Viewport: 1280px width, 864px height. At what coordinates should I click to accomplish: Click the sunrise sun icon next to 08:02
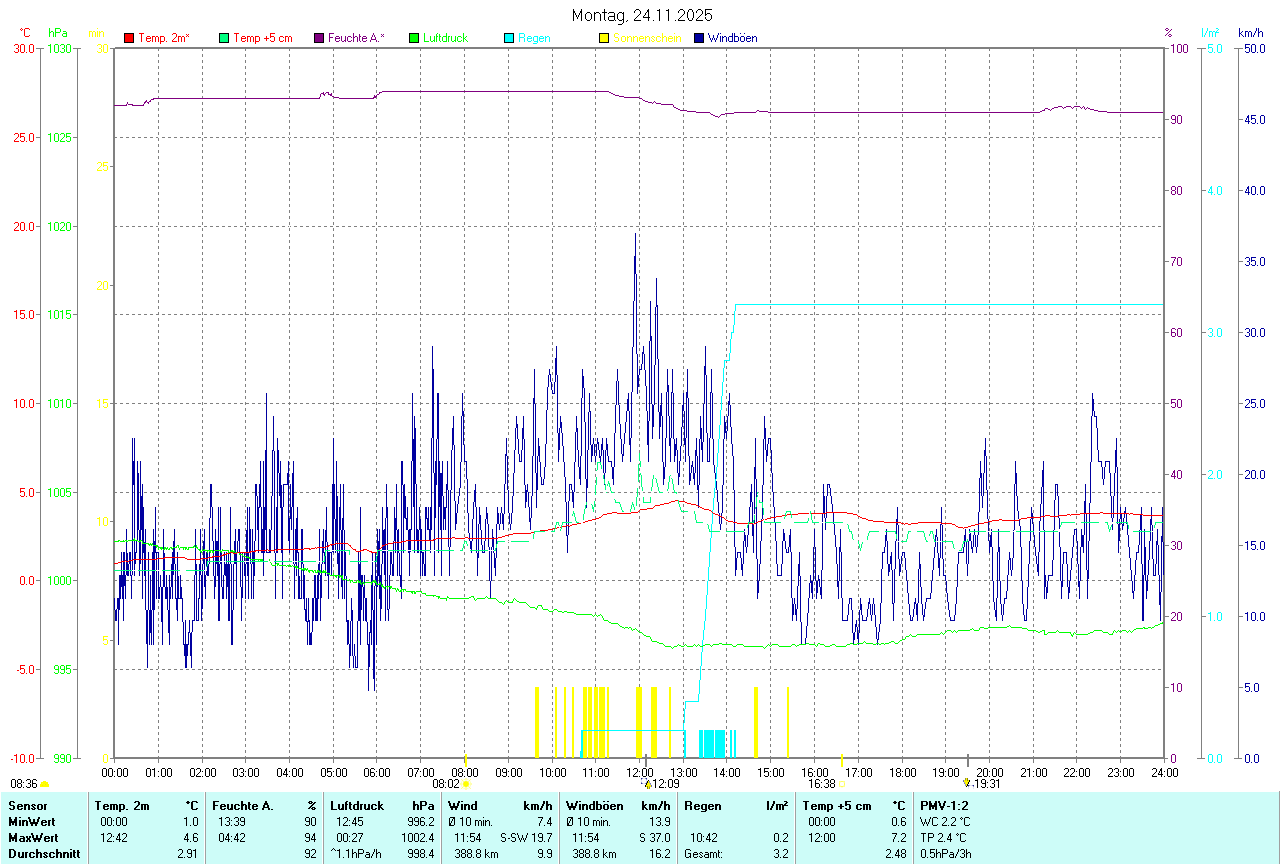(x=466, y=785)
